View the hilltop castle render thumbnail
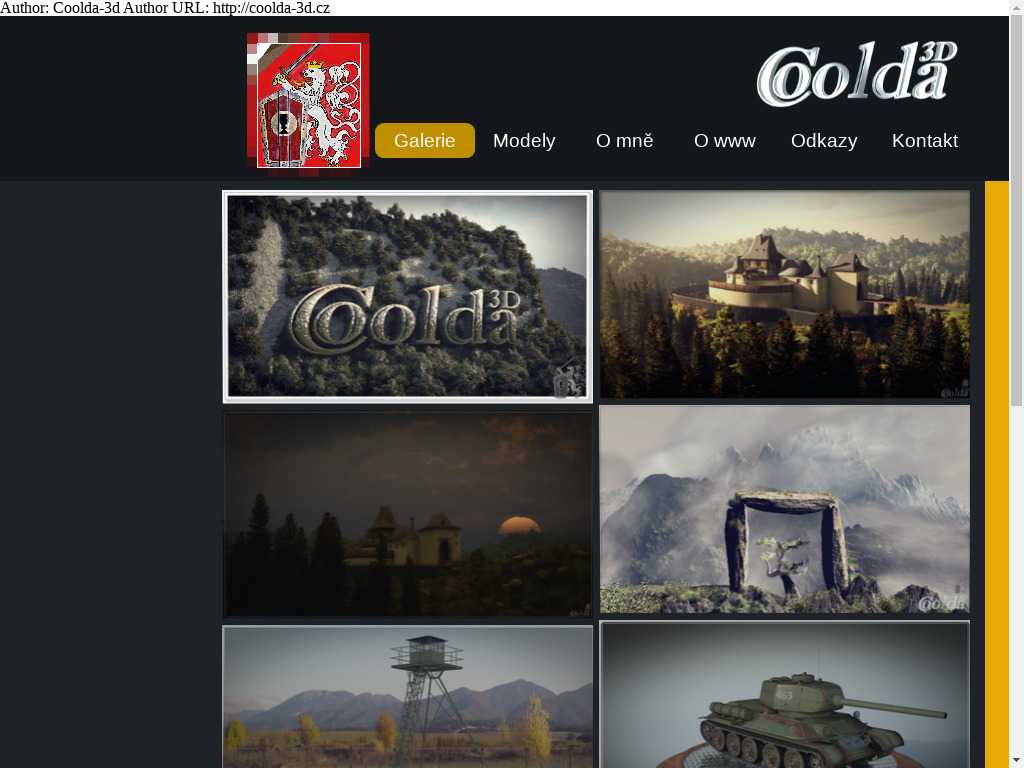Screen dimensions: 1024x768 [x=784, y=294]
